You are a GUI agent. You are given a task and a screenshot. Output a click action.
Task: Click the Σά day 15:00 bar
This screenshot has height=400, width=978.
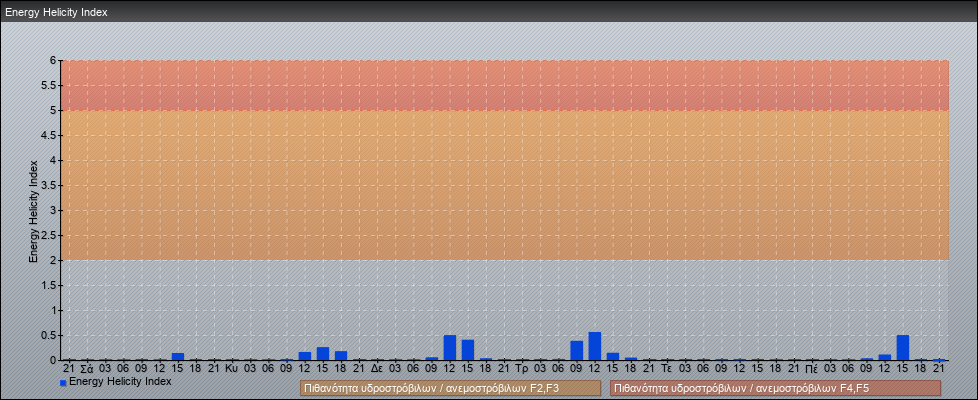click(x=178, y=356)
